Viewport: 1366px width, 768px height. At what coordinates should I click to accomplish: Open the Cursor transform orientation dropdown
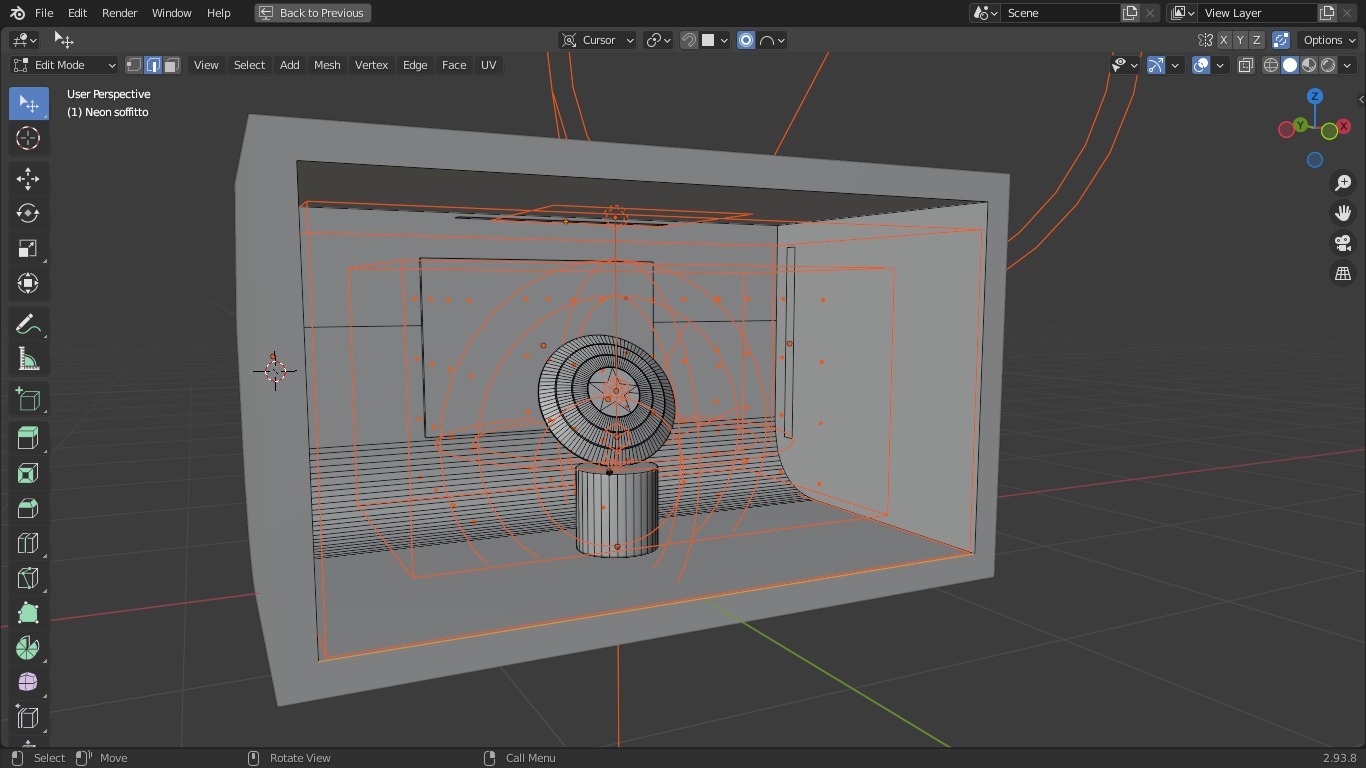[598, 40]
